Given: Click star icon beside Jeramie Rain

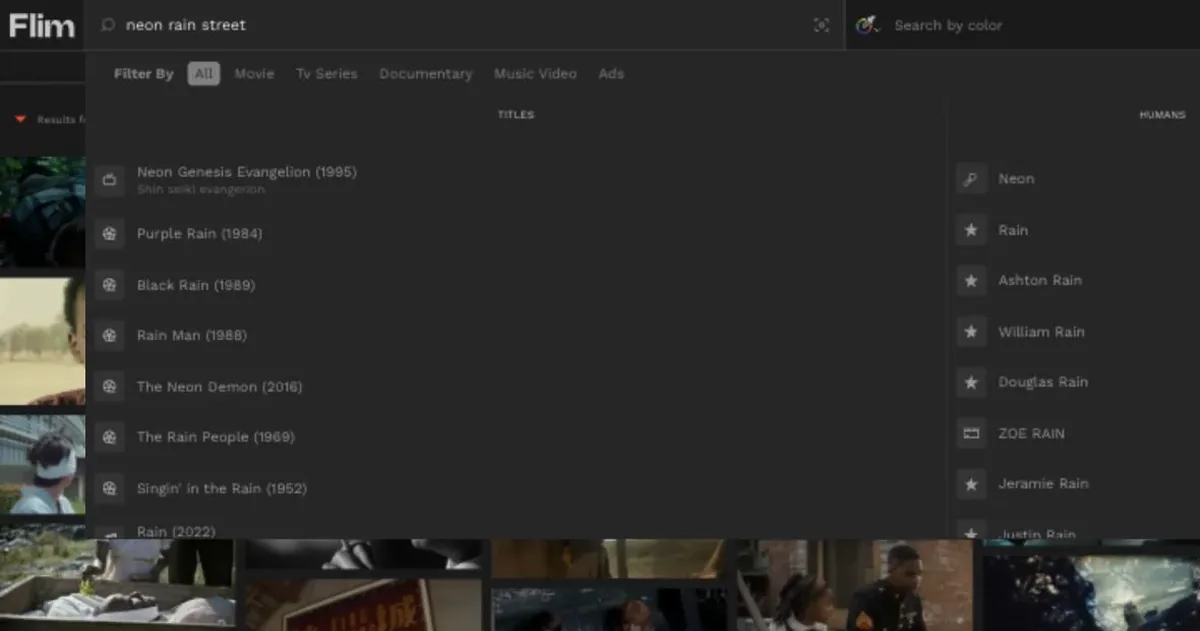Looking at the screenshot, I should (x=971, y=484).
